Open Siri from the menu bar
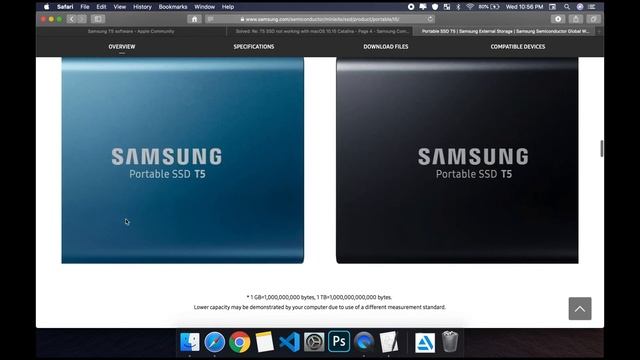The image size is (640, 360). tap(580, 7)
